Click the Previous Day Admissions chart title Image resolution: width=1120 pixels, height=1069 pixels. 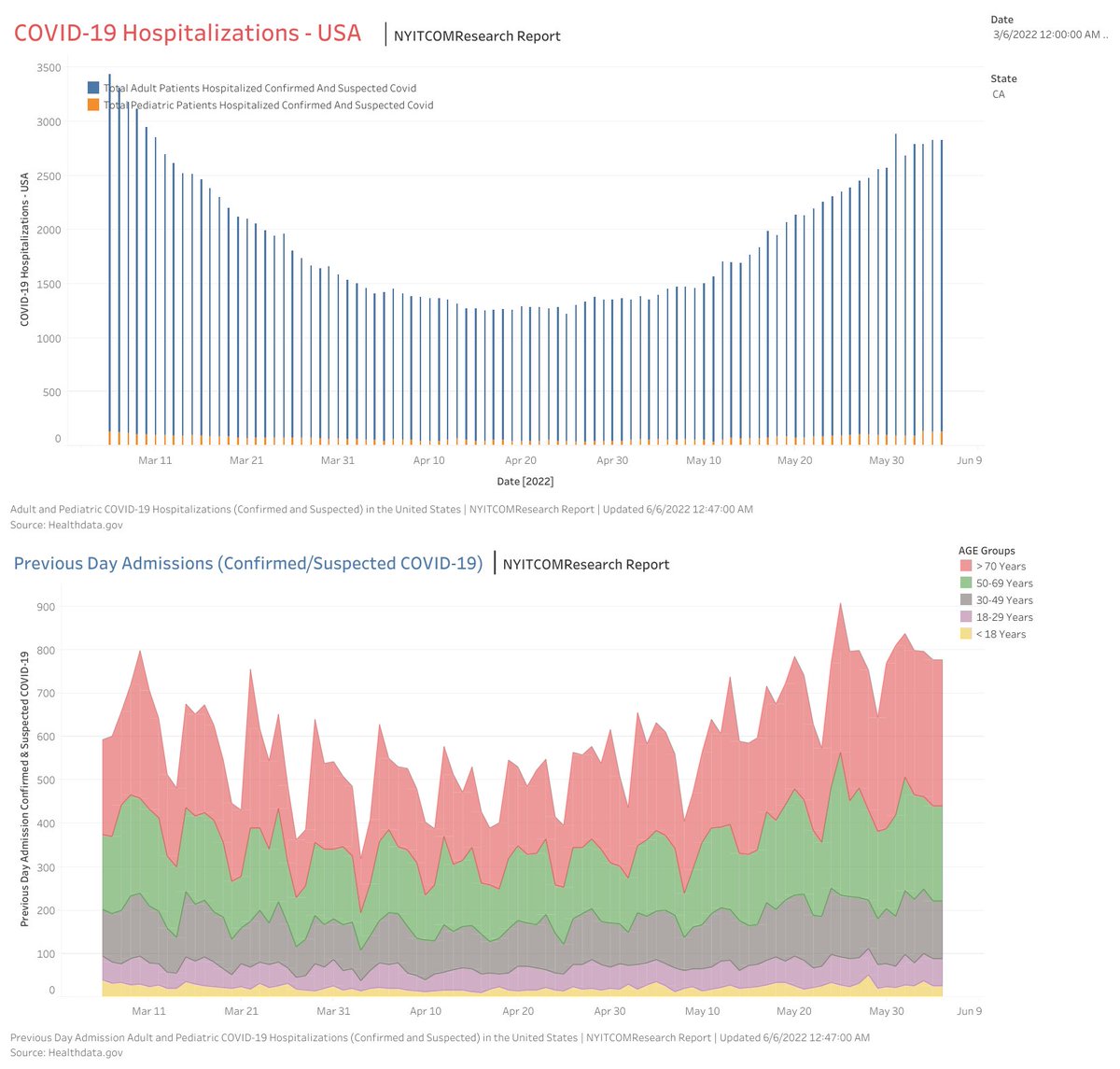(x=248, y=563)
